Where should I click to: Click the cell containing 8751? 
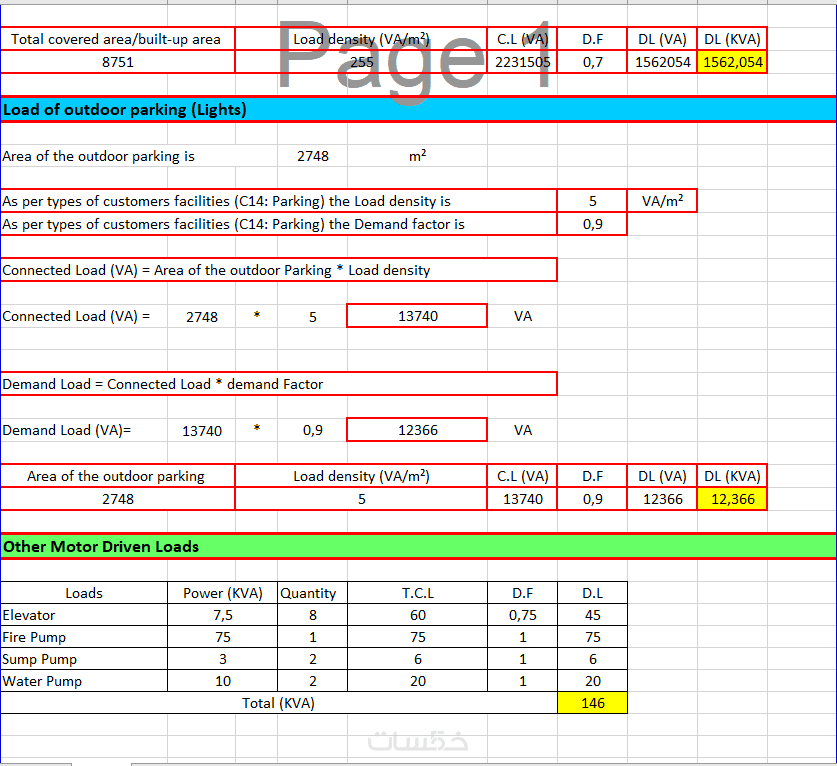click(117, 62)
